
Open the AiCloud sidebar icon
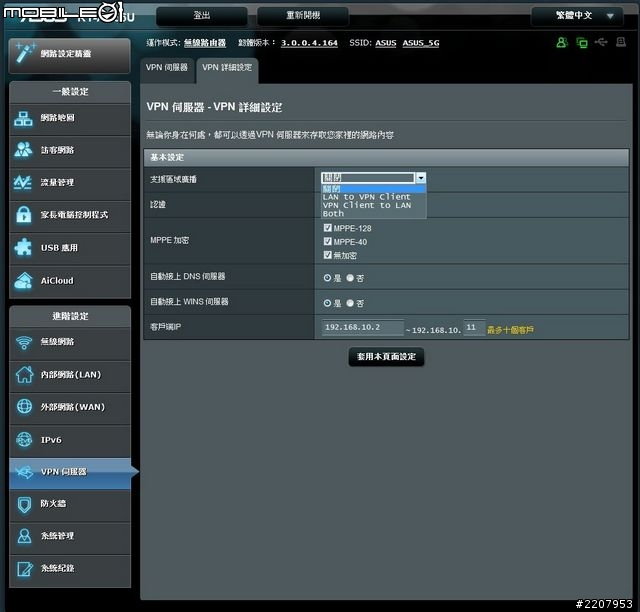pos(24,280)
